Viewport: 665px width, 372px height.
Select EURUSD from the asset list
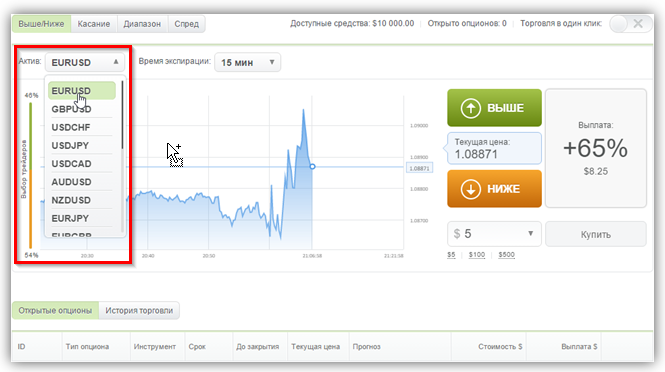tap(82, 91)
